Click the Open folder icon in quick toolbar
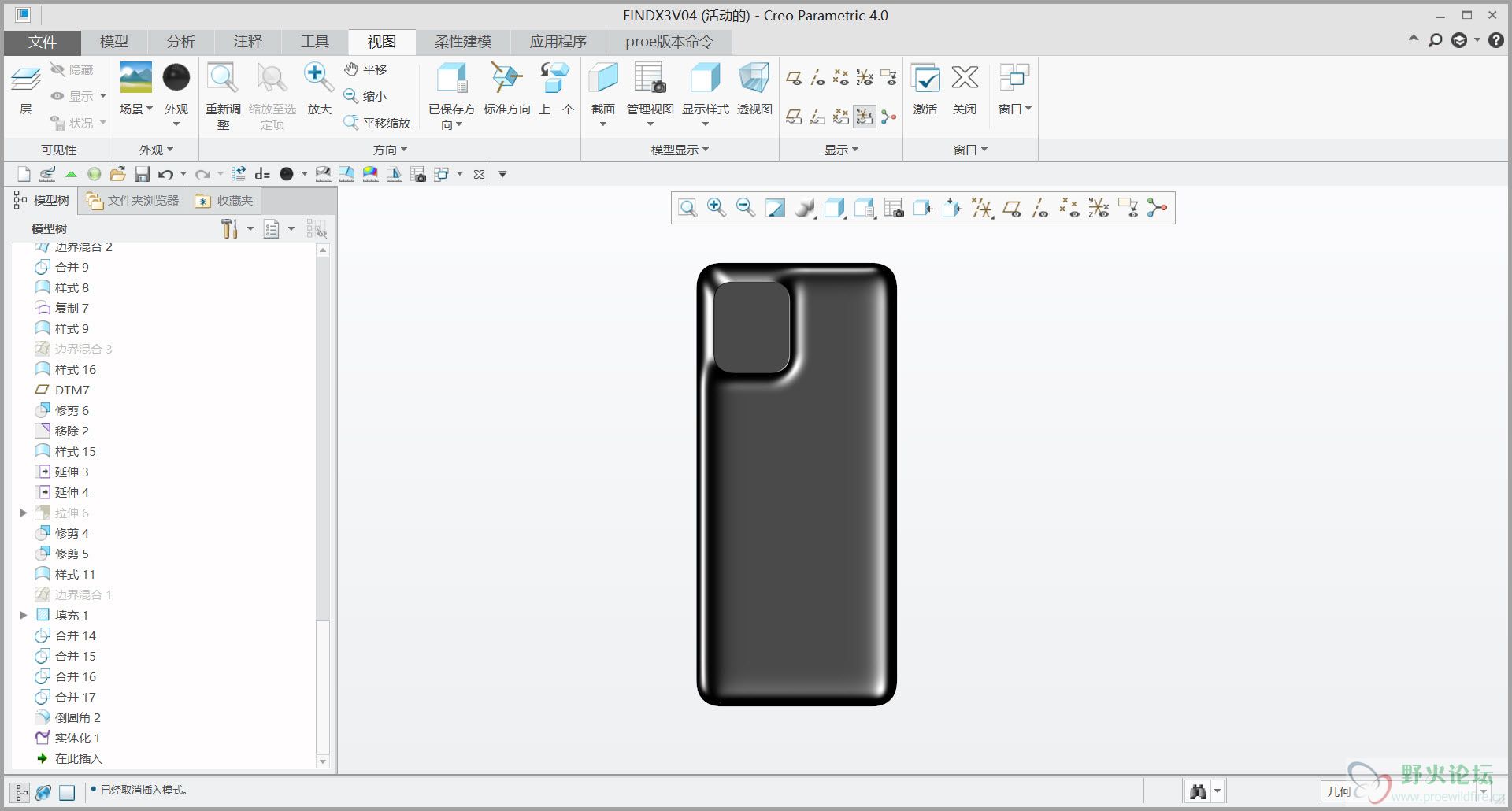Screen dimensions: 1512x811 118,174
